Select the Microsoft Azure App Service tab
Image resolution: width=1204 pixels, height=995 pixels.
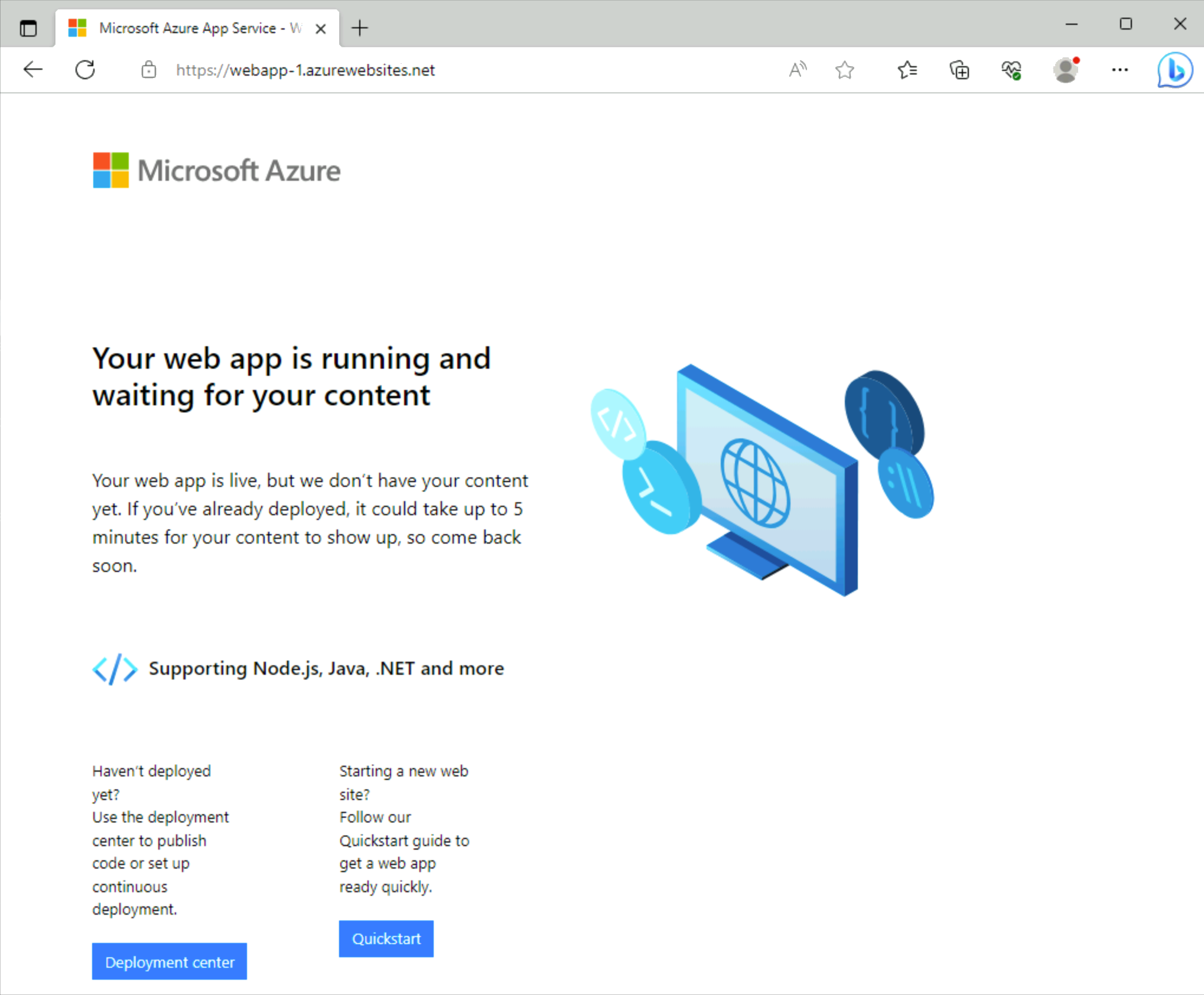(198, 28)
